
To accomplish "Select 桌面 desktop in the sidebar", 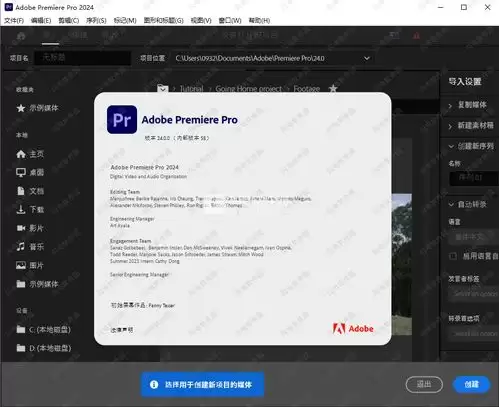I will point(30,172).
